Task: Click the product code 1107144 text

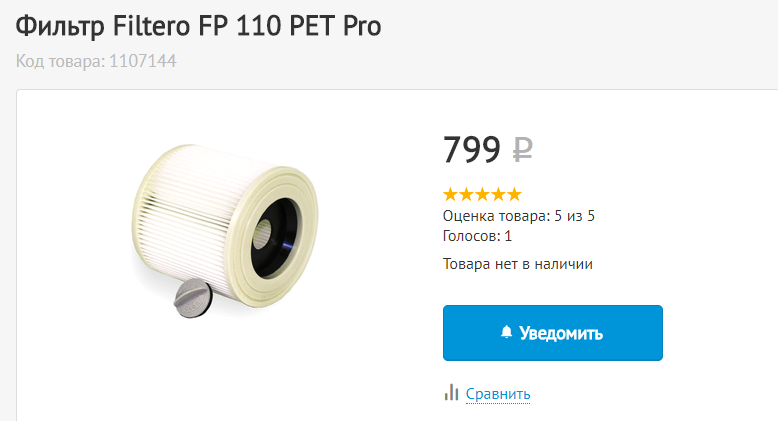Action: pos(142,61)
